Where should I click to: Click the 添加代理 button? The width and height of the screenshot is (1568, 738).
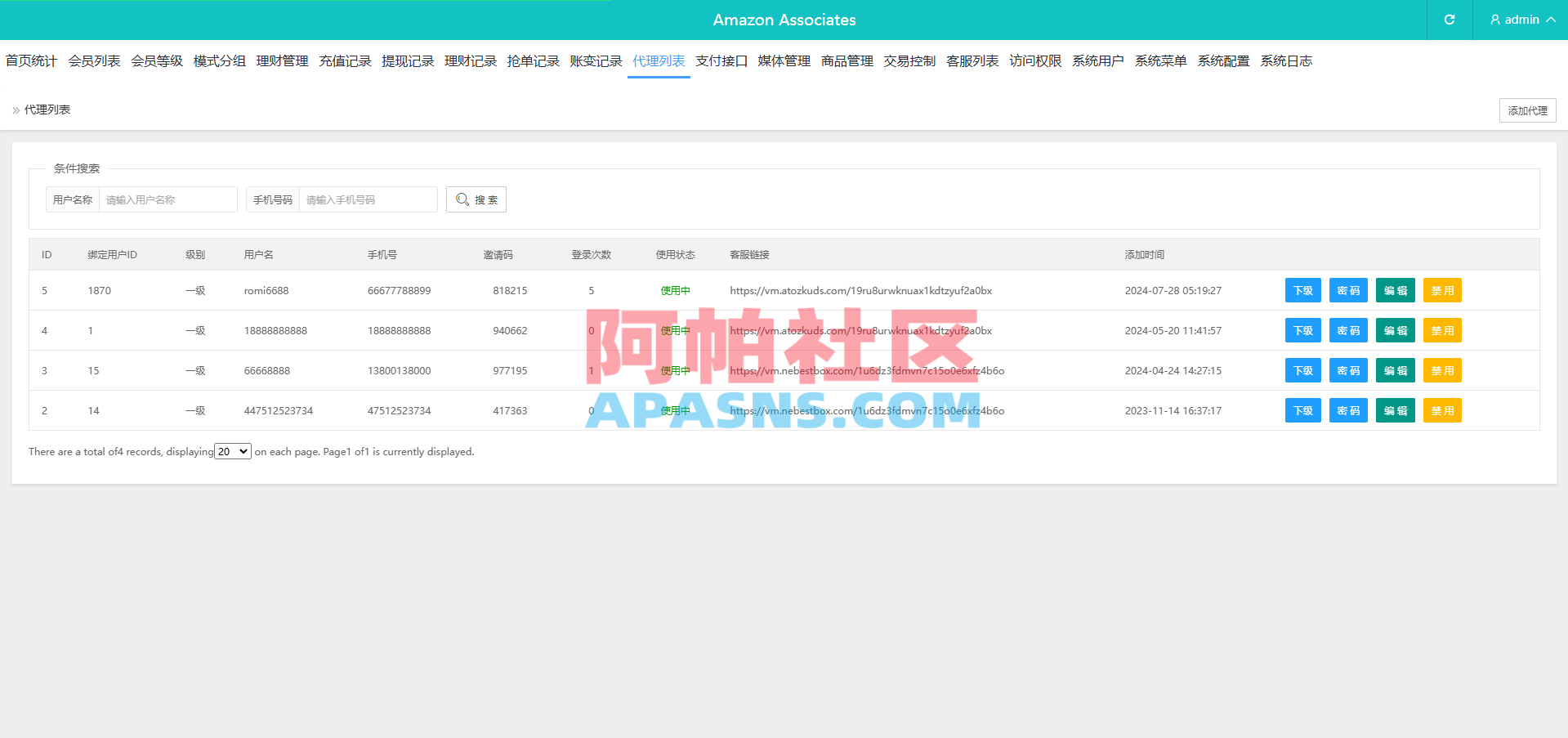[x=1527, y=110]
